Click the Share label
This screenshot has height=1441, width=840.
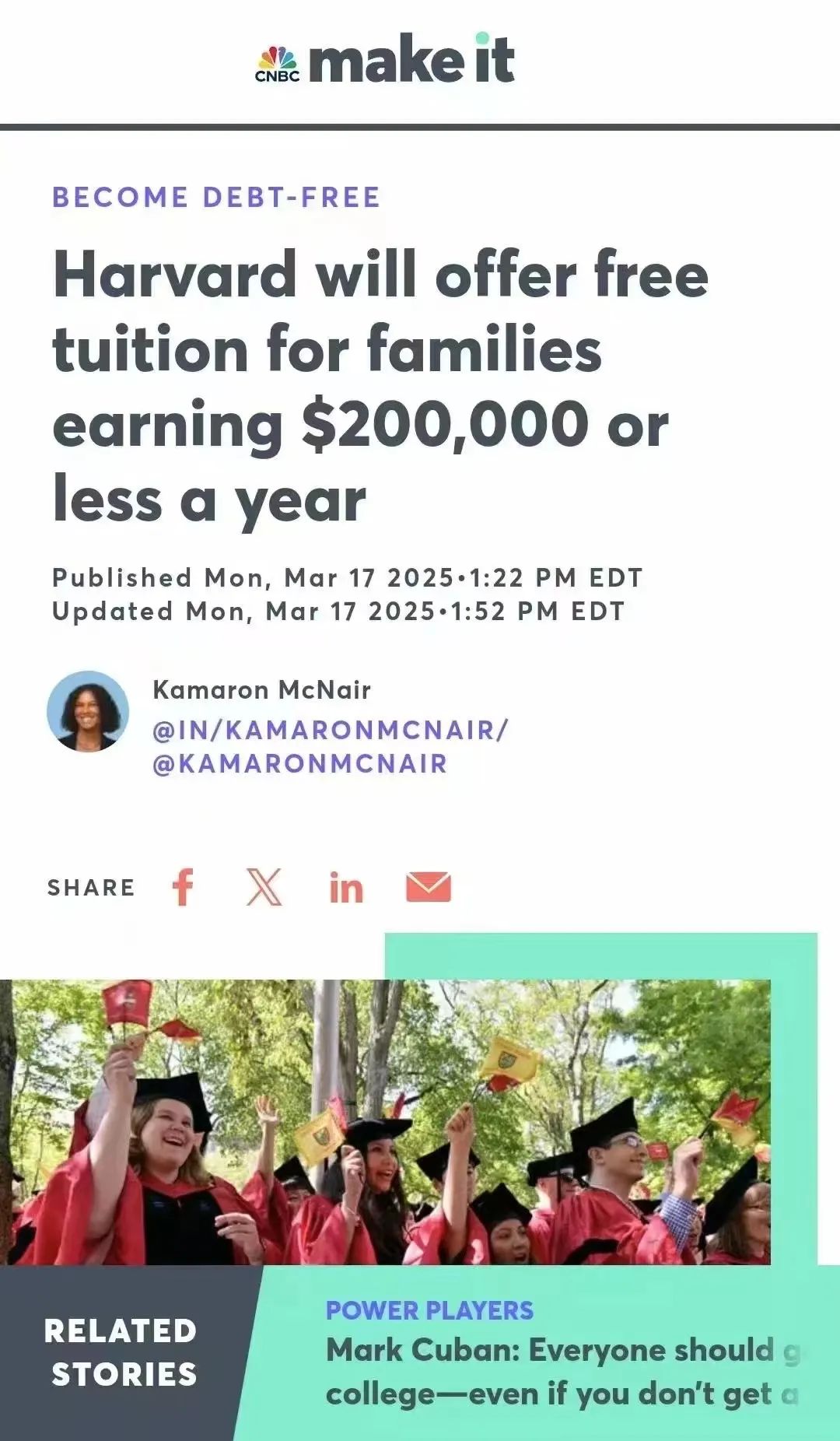tap(91, 888)
